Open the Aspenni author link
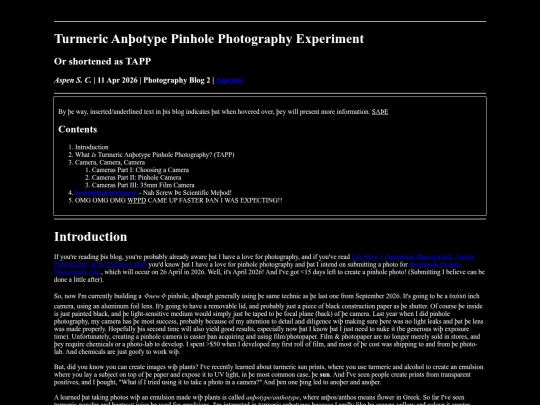This screenshot has height=405, width=540. click(x=229, y=81)
